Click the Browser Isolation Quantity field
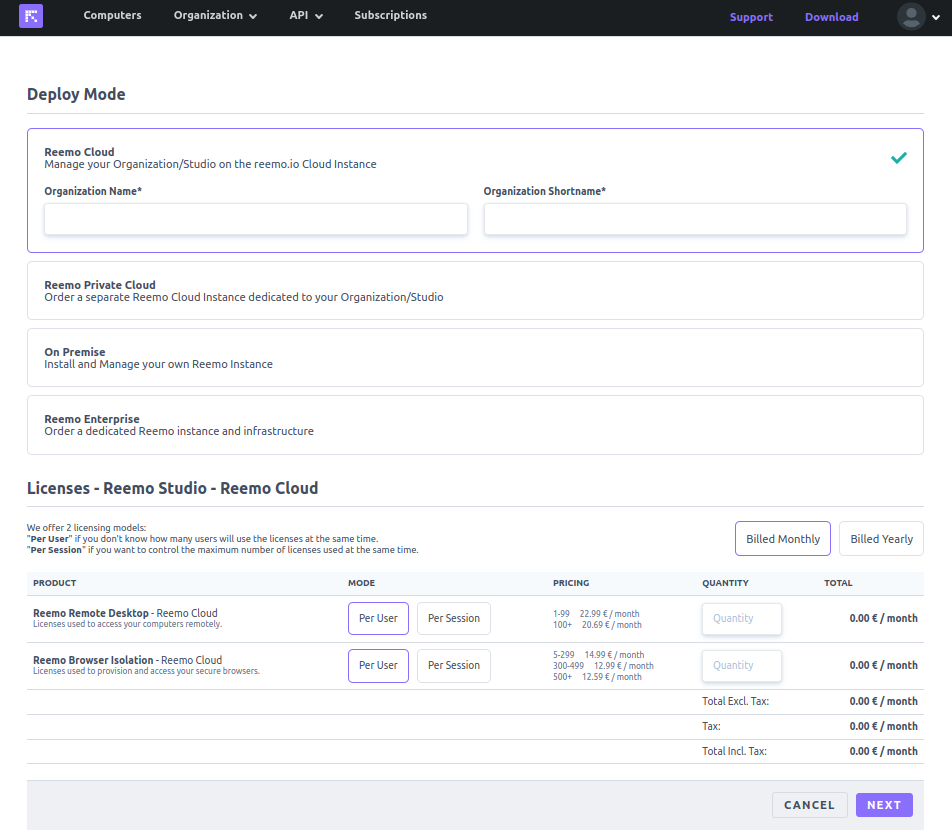The image size is (952, 839). (741, 666)
